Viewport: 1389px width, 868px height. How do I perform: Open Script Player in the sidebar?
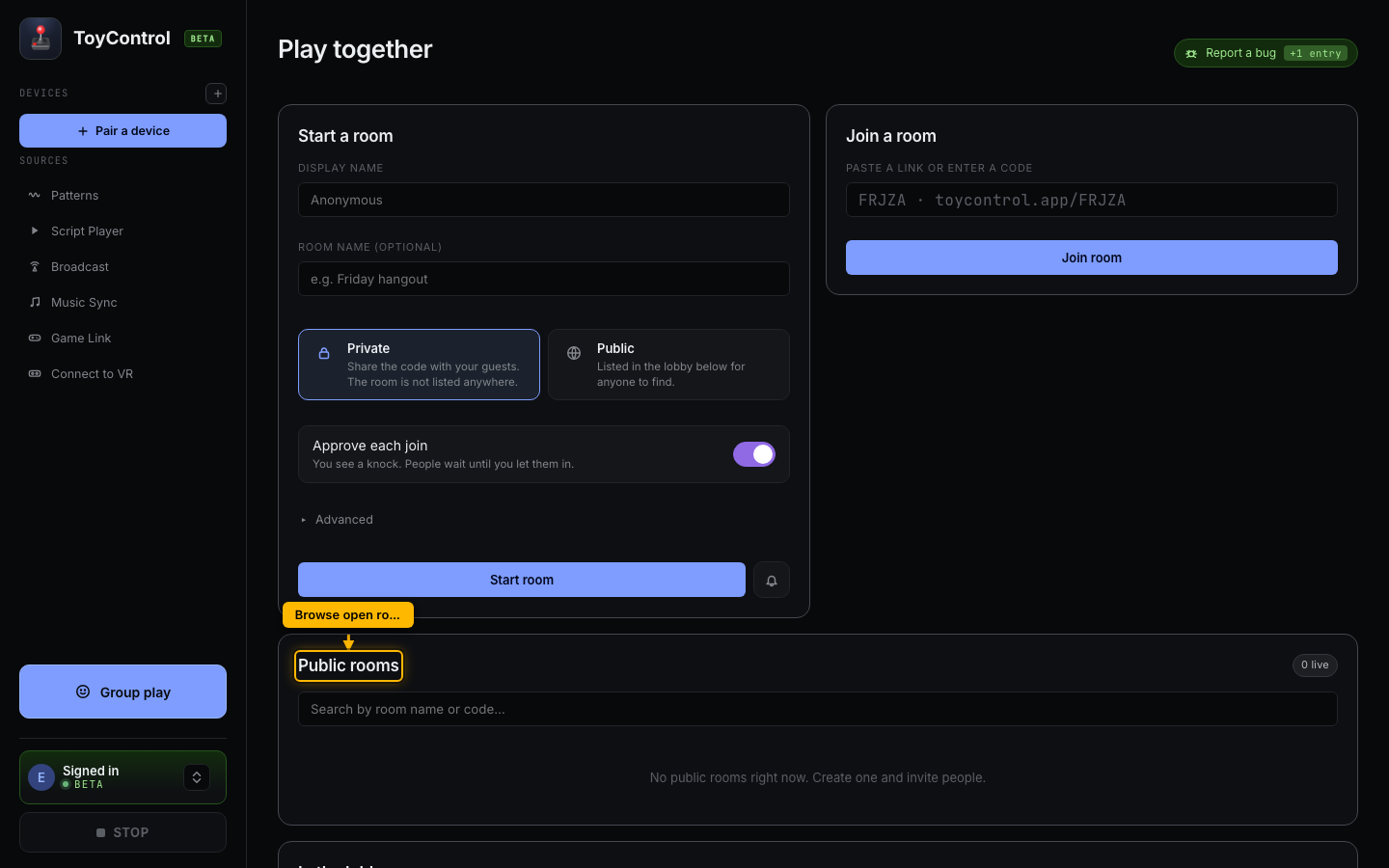pos(123,231)
